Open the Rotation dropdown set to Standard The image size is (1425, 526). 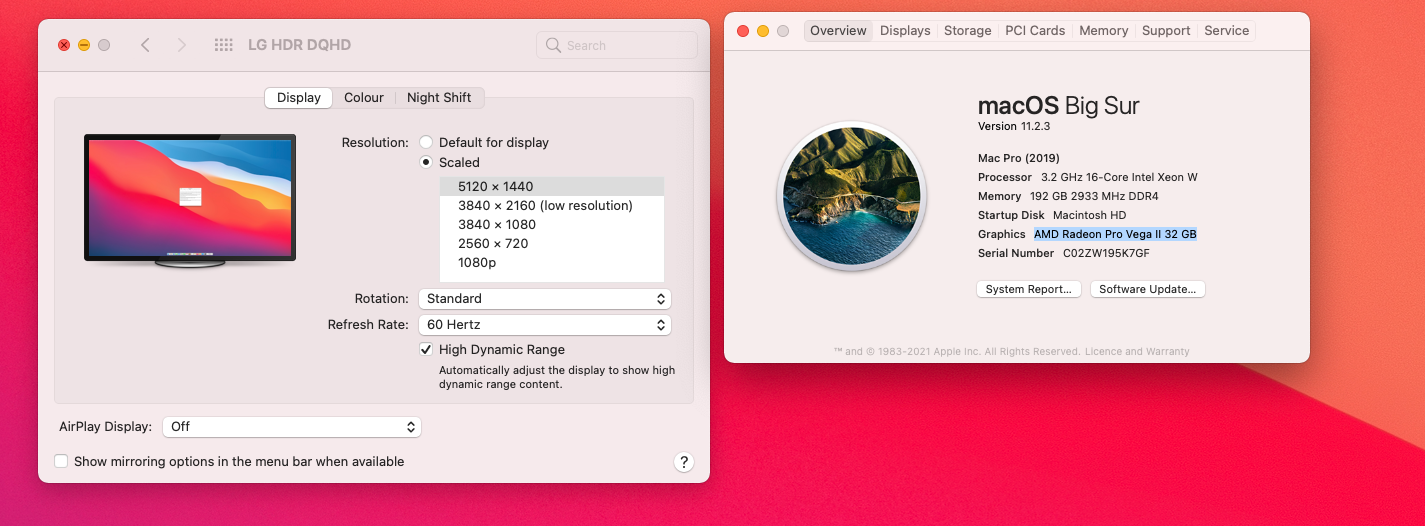pos(545,298)
